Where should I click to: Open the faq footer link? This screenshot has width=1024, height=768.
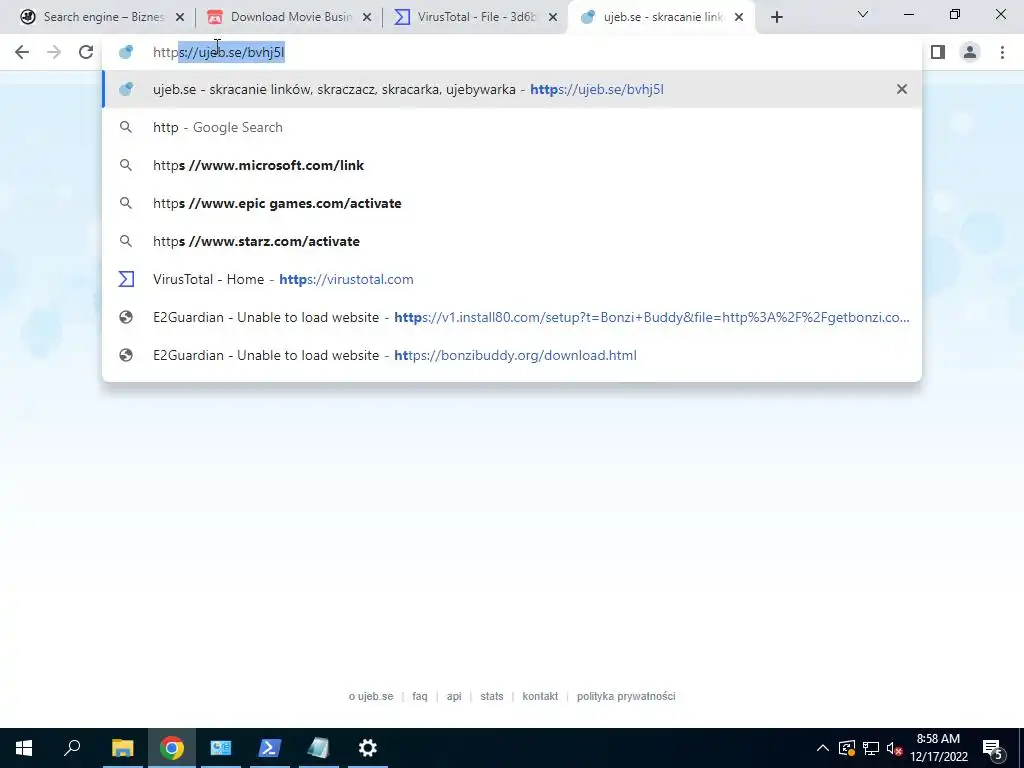(x=420, y=696)
